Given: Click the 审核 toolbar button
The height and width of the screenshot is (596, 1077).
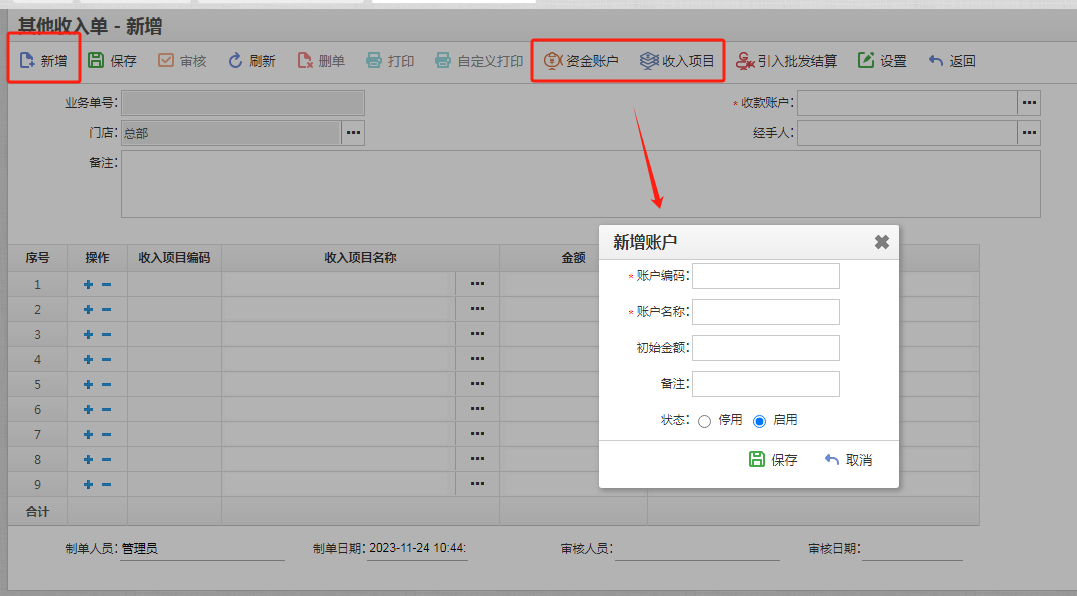Looking at the screenshot, I should pos(182,60).
